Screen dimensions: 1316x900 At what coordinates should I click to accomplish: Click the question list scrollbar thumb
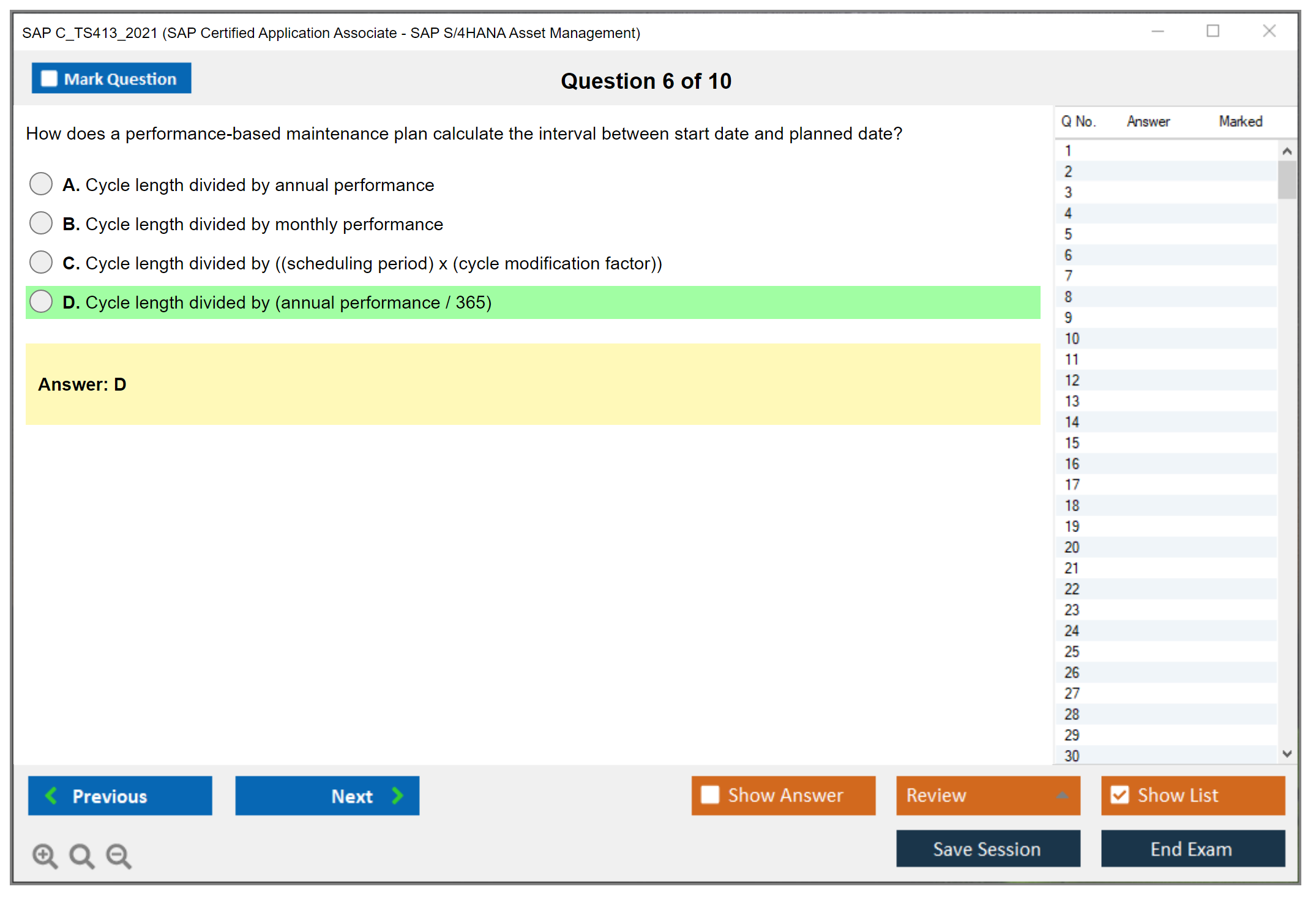point(1287,180)
